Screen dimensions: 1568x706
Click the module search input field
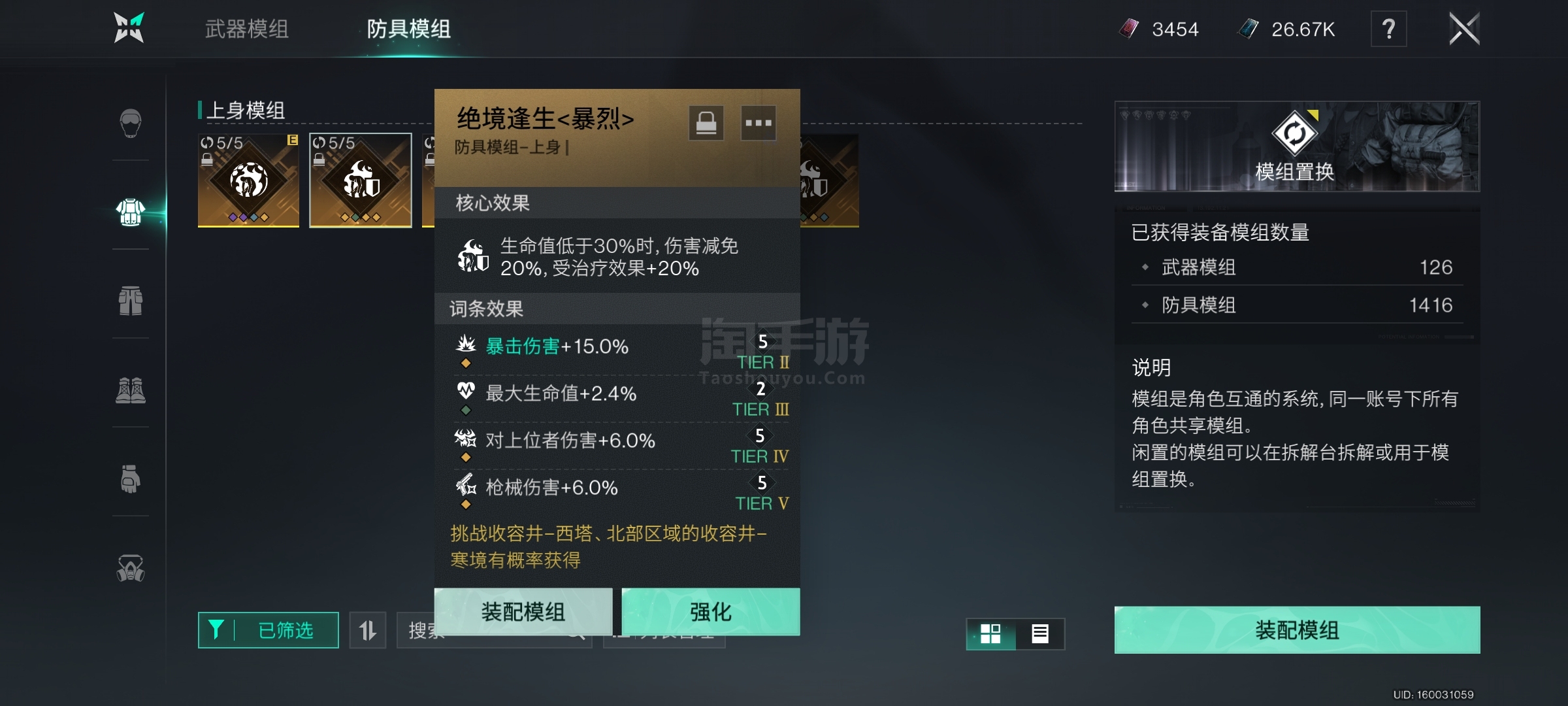(494, 630)
